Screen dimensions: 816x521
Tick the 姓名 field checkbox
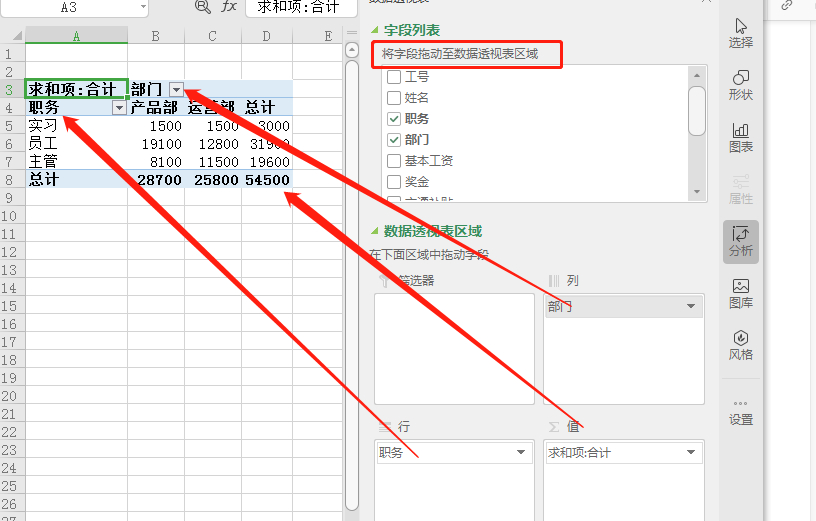click(x=394, y=98)
